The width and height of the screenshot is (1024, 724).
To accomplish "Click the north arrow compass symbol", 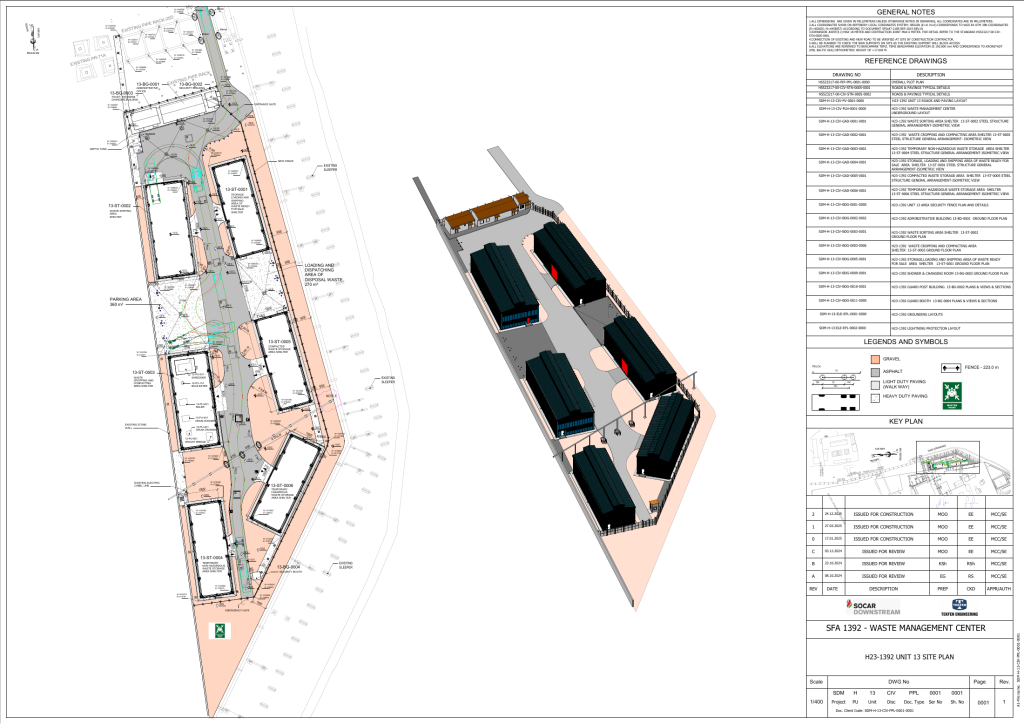I will point(31,39).
